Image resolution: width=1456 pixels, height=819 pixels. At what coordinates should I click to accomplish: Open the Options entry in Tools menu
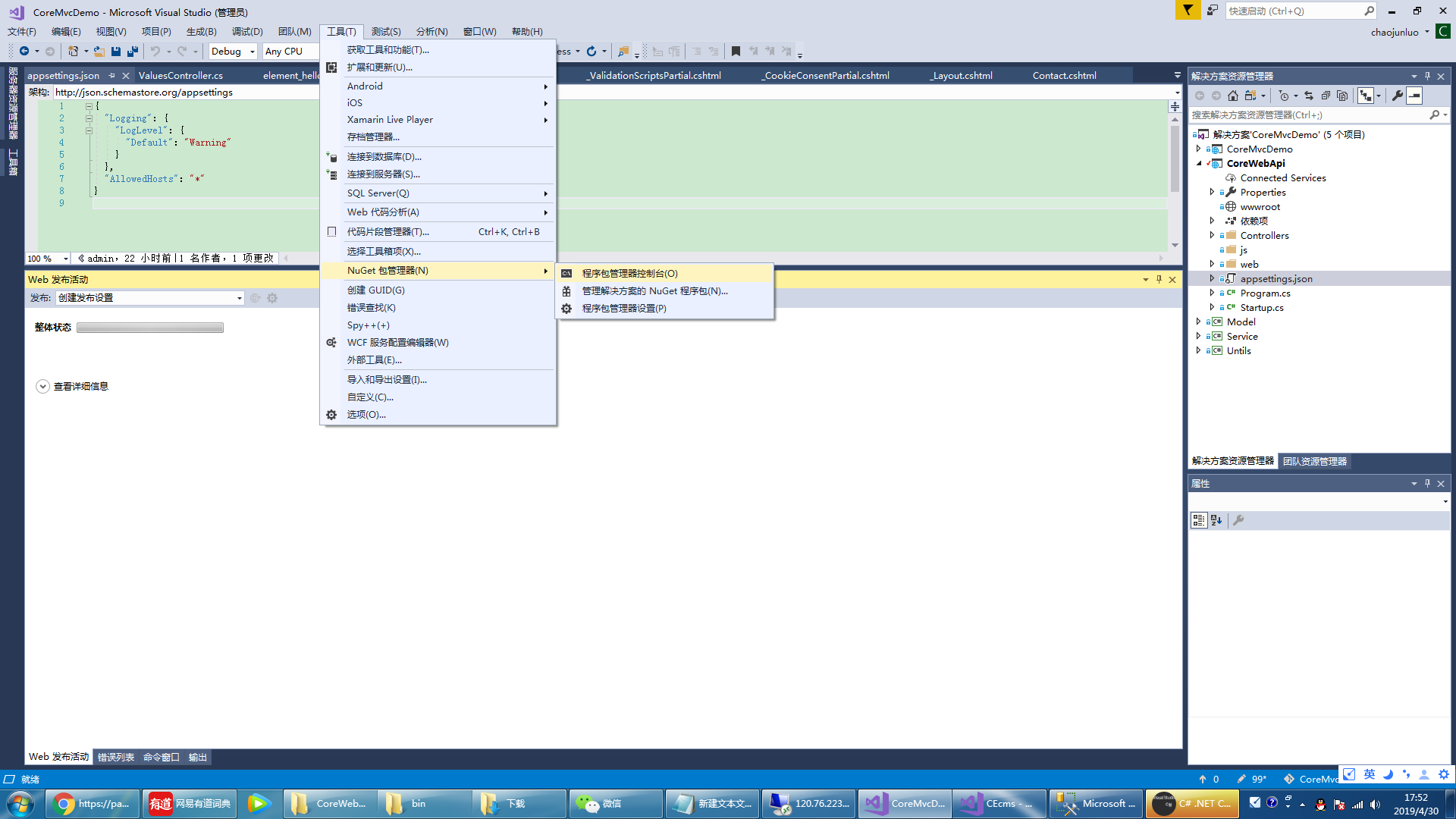point(366,415)
